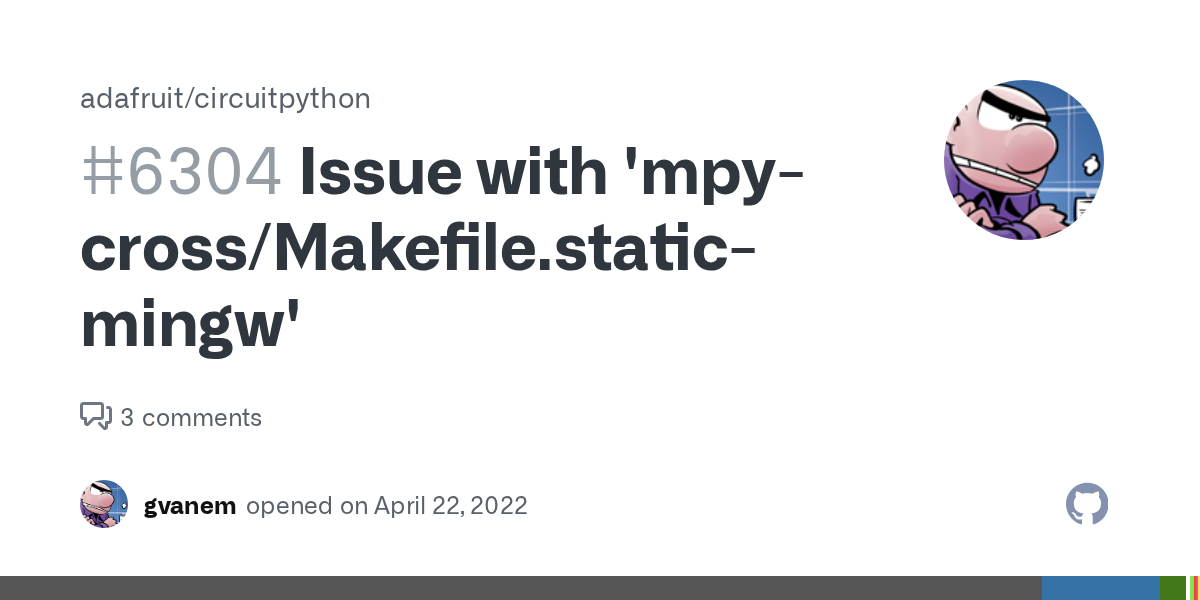Open the gvanem username link
The height and width of the screenshot is (600, 1200).
(x=190, y=506)
